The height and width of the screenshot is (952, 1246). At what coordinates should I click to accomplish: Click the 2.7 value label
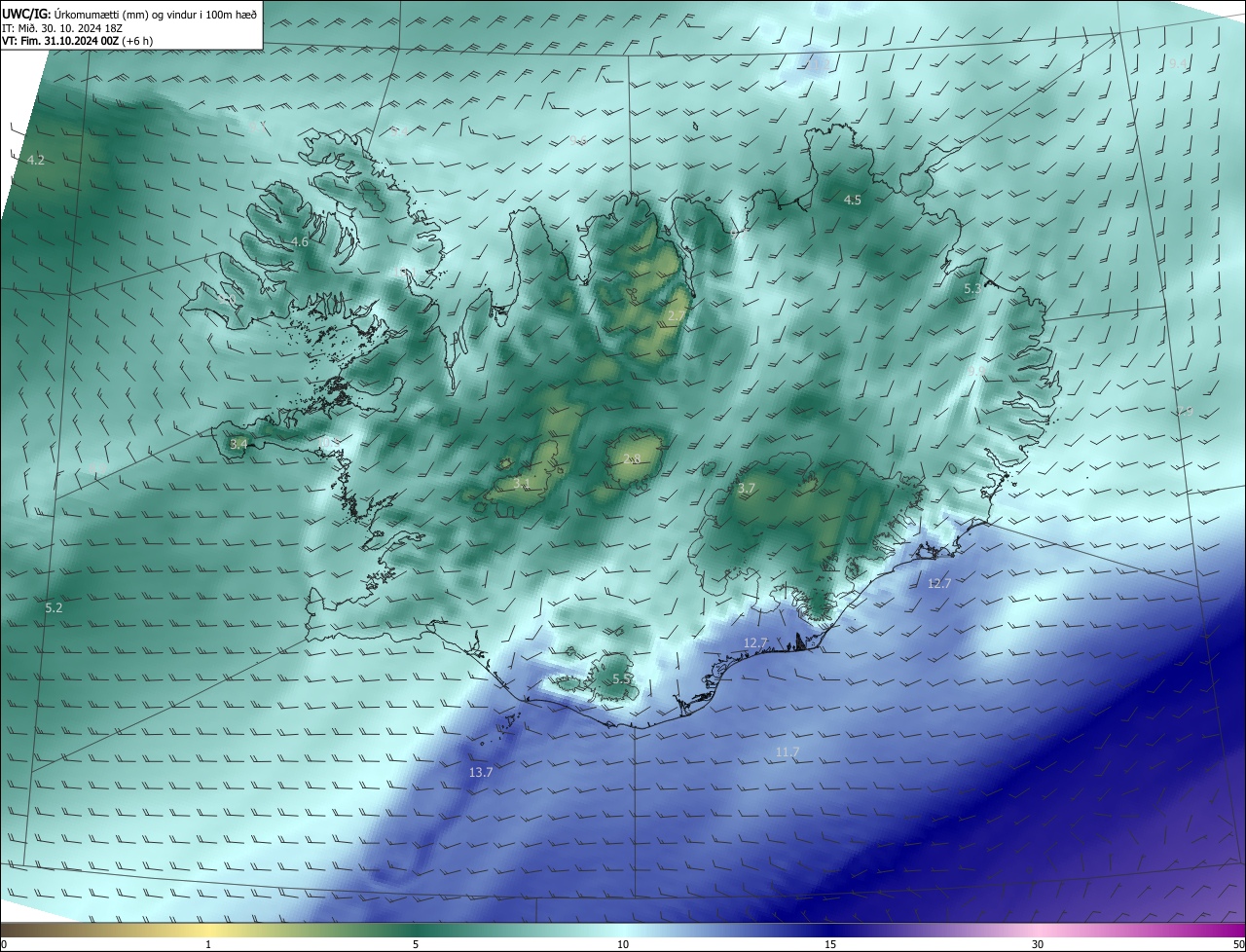pos(677,316)
